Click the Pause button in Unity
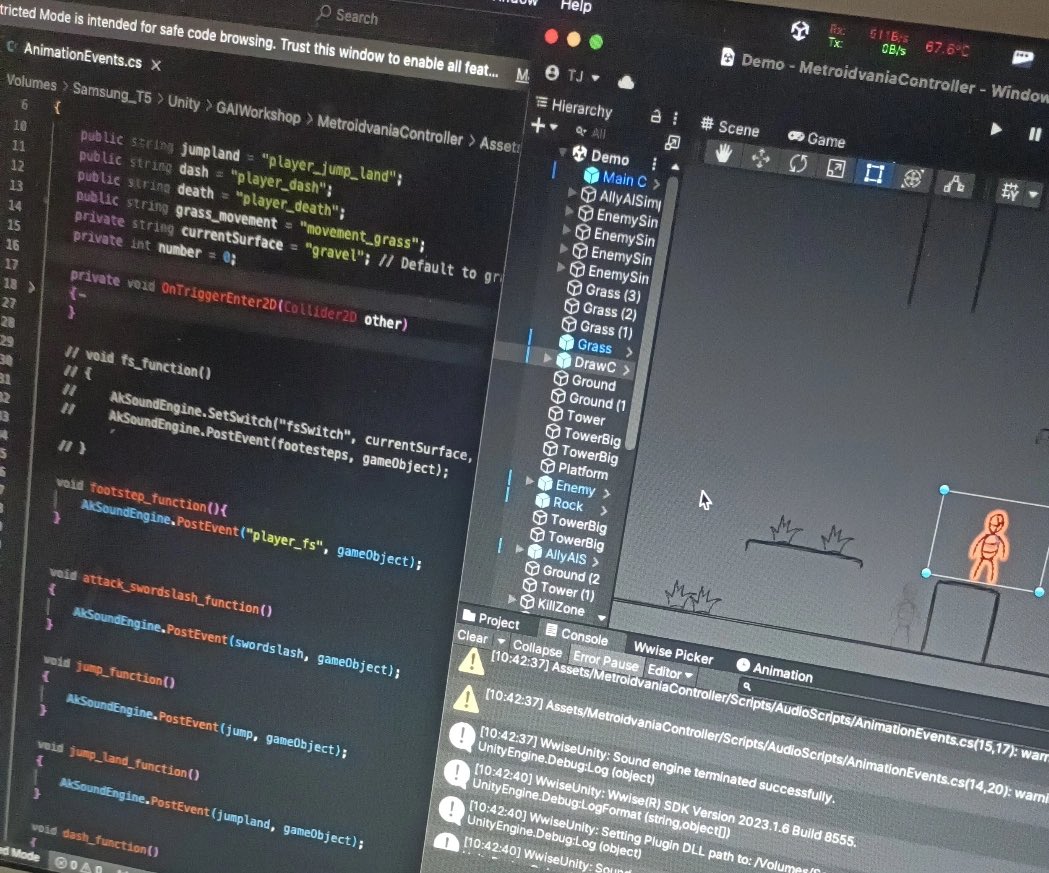The height and width of the screenshot is (873, 1049). tap(1035, 134)
